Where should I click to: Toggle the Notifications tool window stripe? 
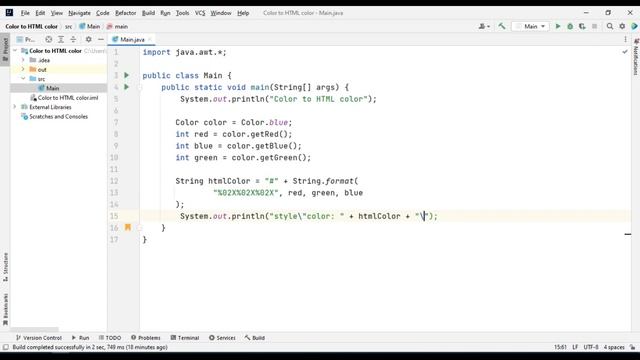[x=636, y=56]
